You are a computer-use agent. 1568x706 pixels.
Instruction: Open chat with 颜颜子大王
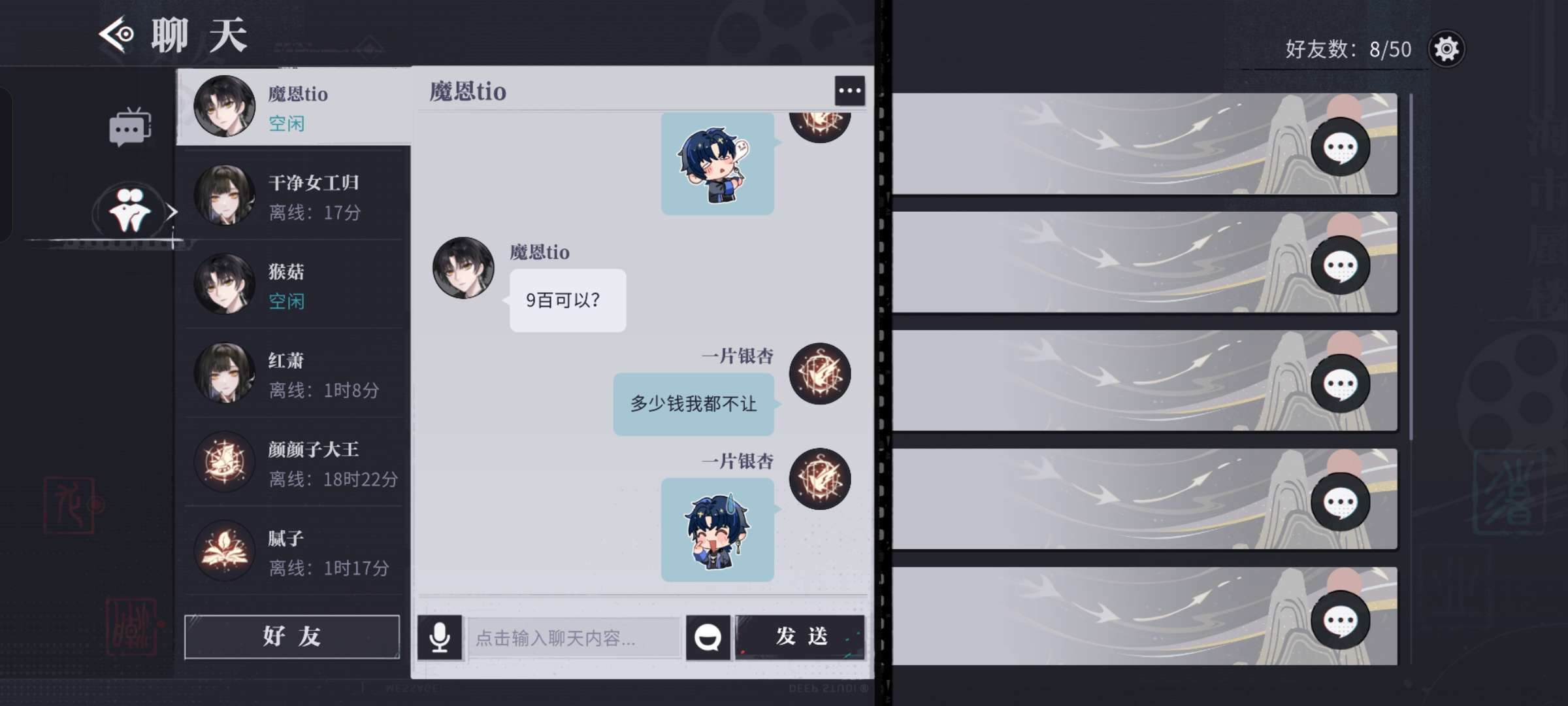tap(293, 463)
